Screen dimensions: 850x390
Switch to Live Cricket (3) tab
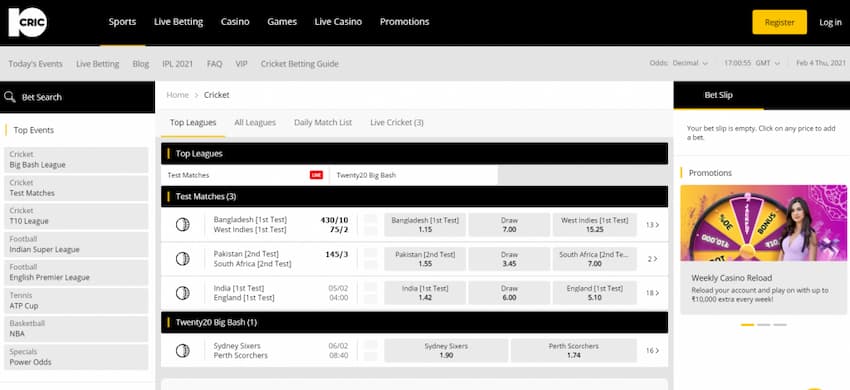point(397,123)
